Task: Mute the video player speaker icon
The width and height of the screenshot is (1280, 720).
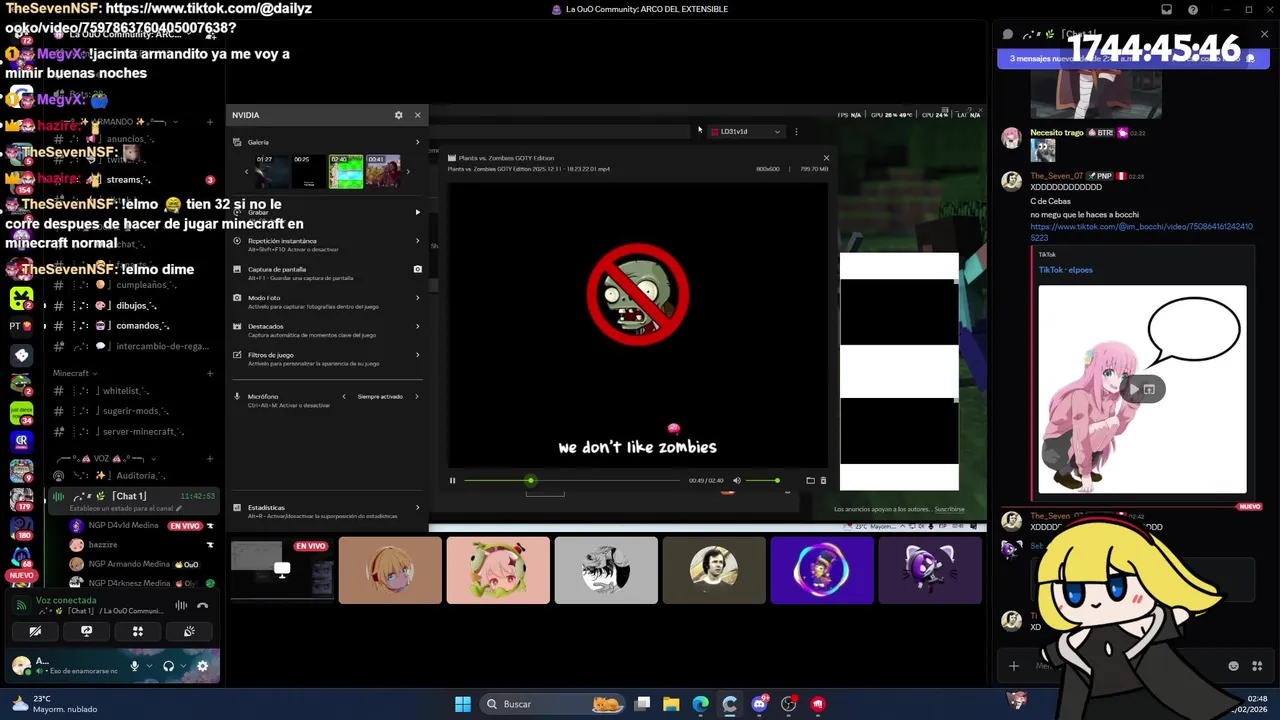Action: 737,481
